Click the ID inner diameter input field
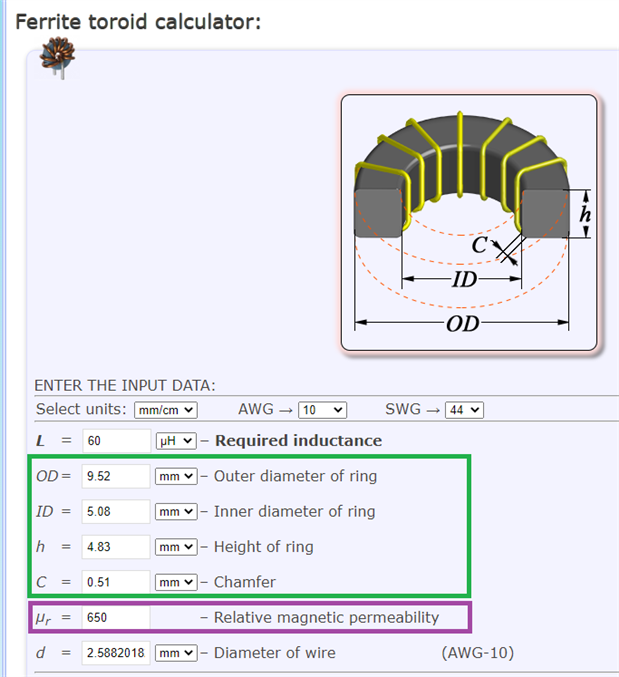This screenshot has height=677, width=619. [116, 512]
